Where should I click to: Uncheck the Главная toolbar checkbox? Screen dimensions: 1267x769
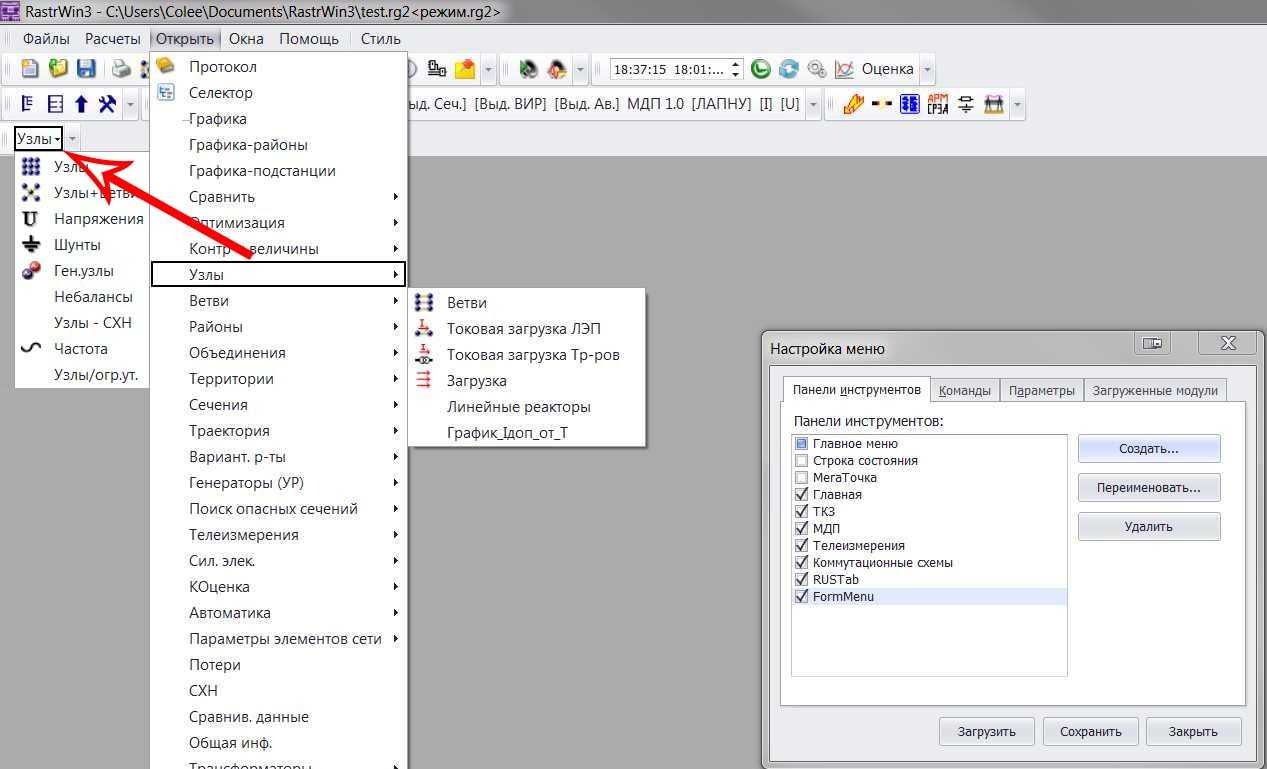(801, 495)
